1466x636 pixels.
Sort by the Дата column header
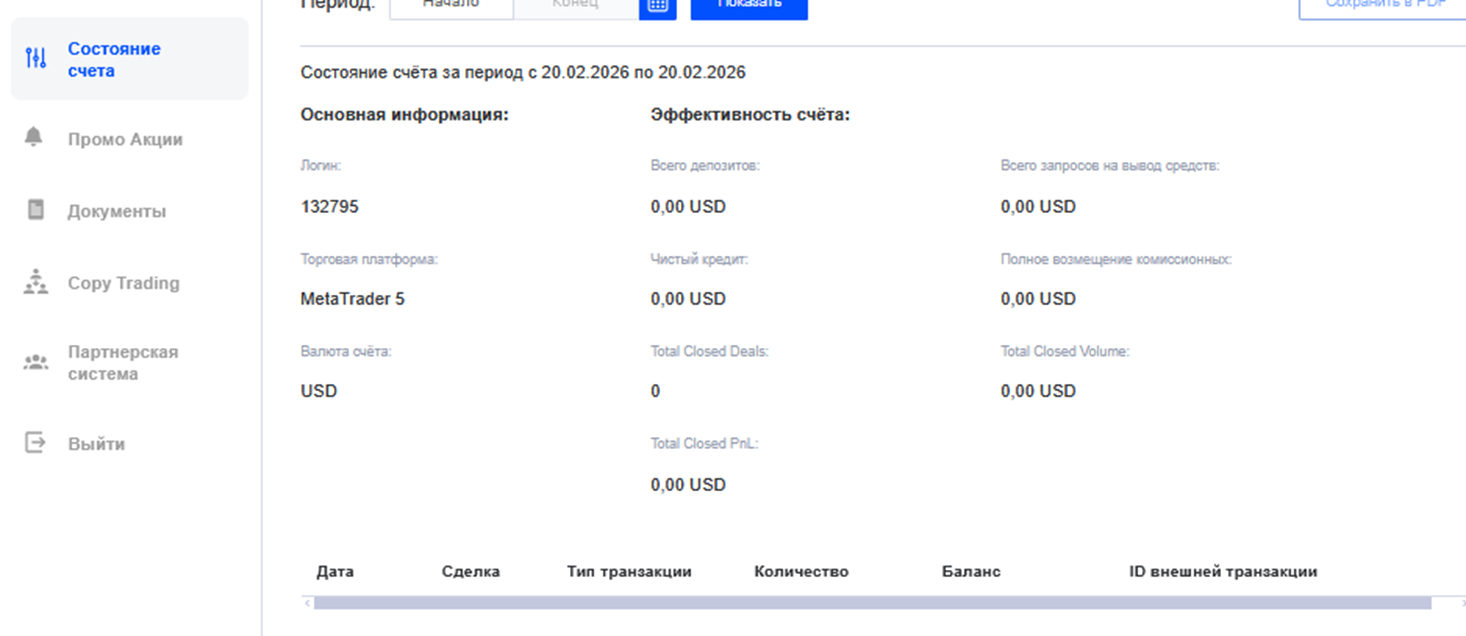point(335,572)
